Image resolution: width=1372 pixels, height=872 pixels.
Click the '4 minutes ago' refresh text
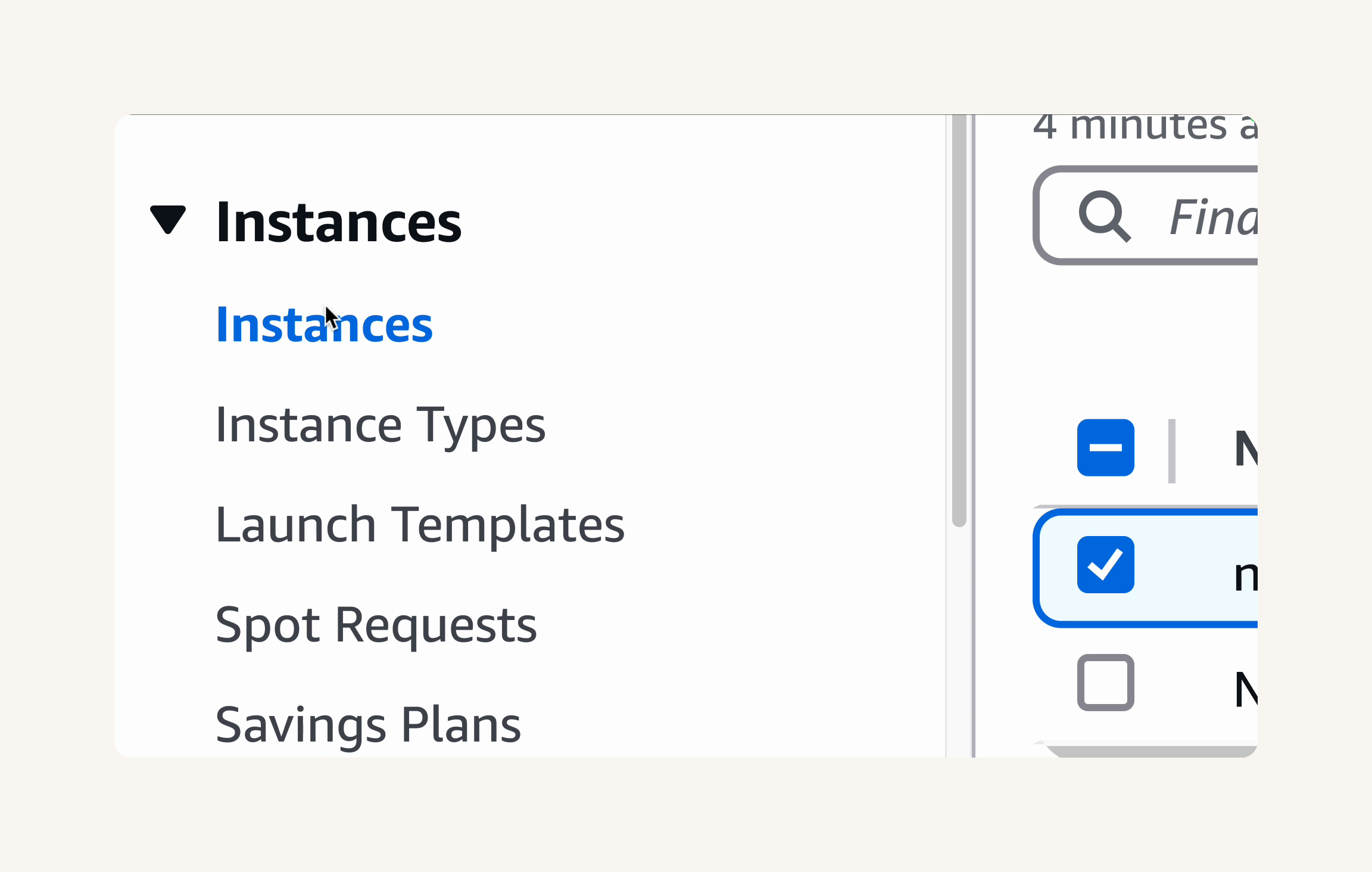(x=1145, y=127)
